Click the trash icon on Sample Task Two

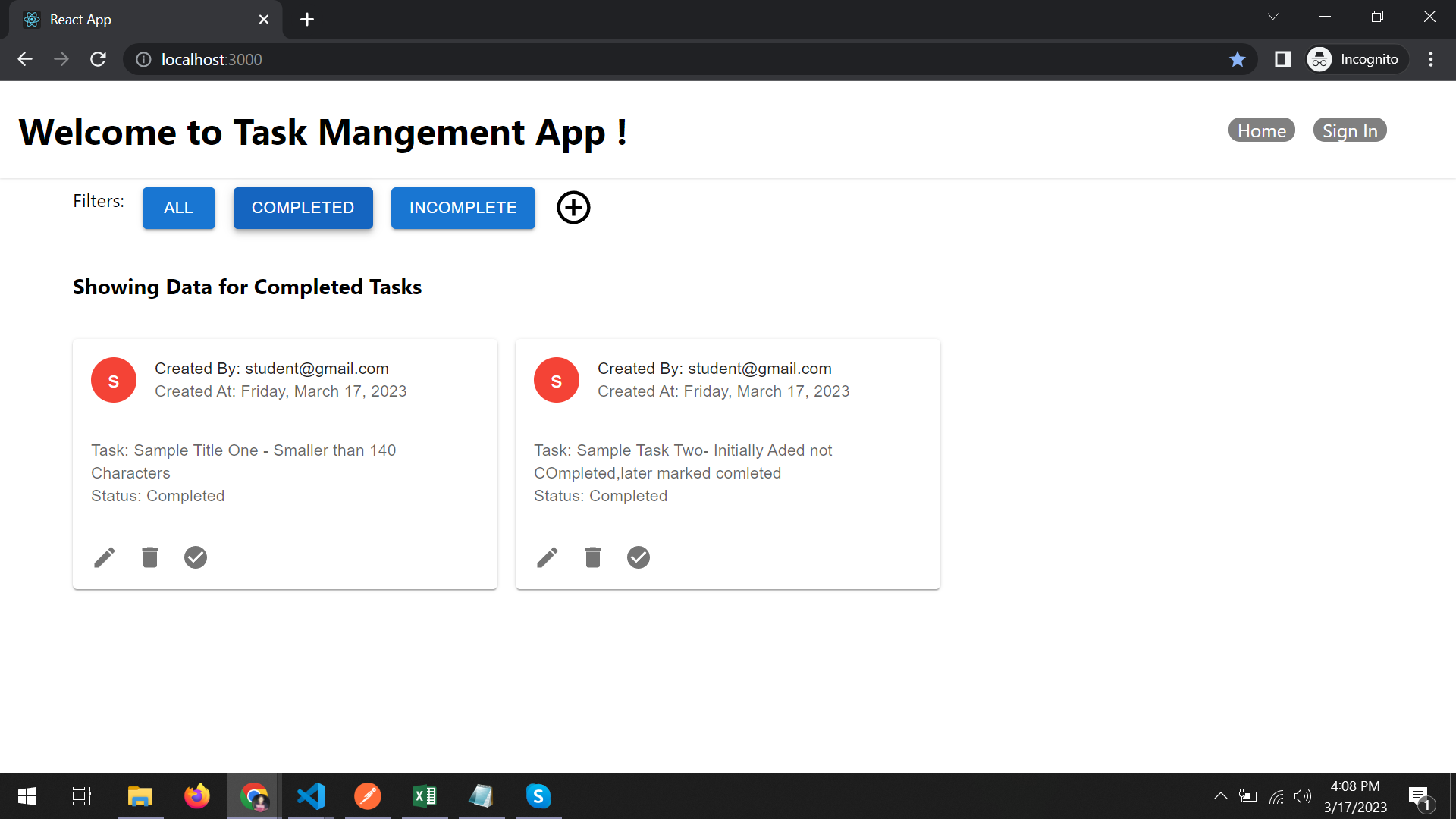click(x=593, y=557)
